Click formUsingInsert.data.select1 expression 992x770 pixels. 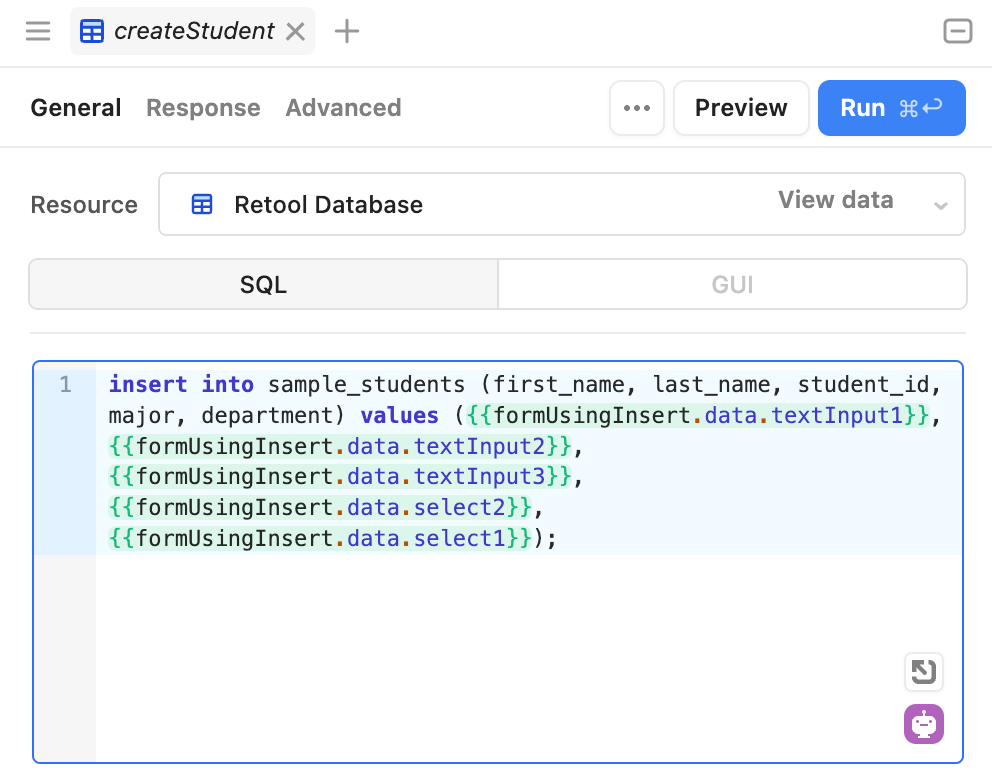320,538
